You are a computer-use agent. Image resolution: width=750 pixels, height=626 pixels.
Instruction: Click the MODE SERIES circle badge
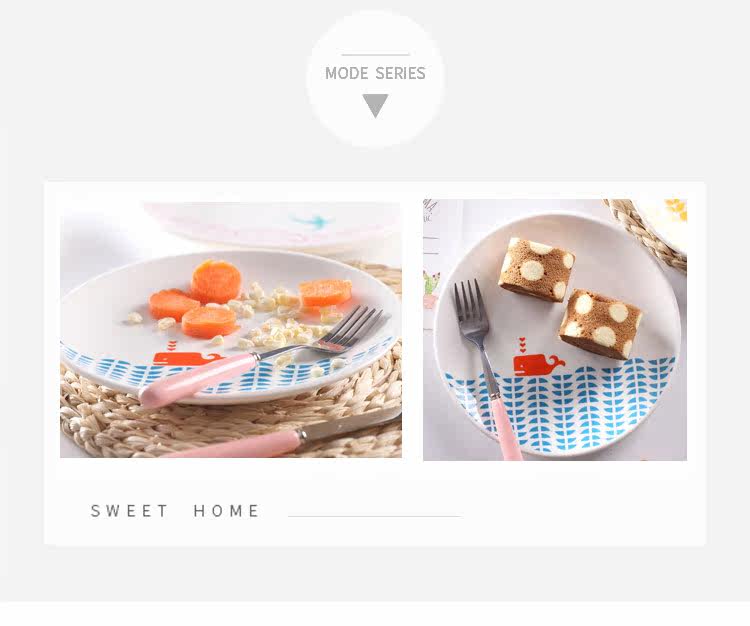click(375, 79)
